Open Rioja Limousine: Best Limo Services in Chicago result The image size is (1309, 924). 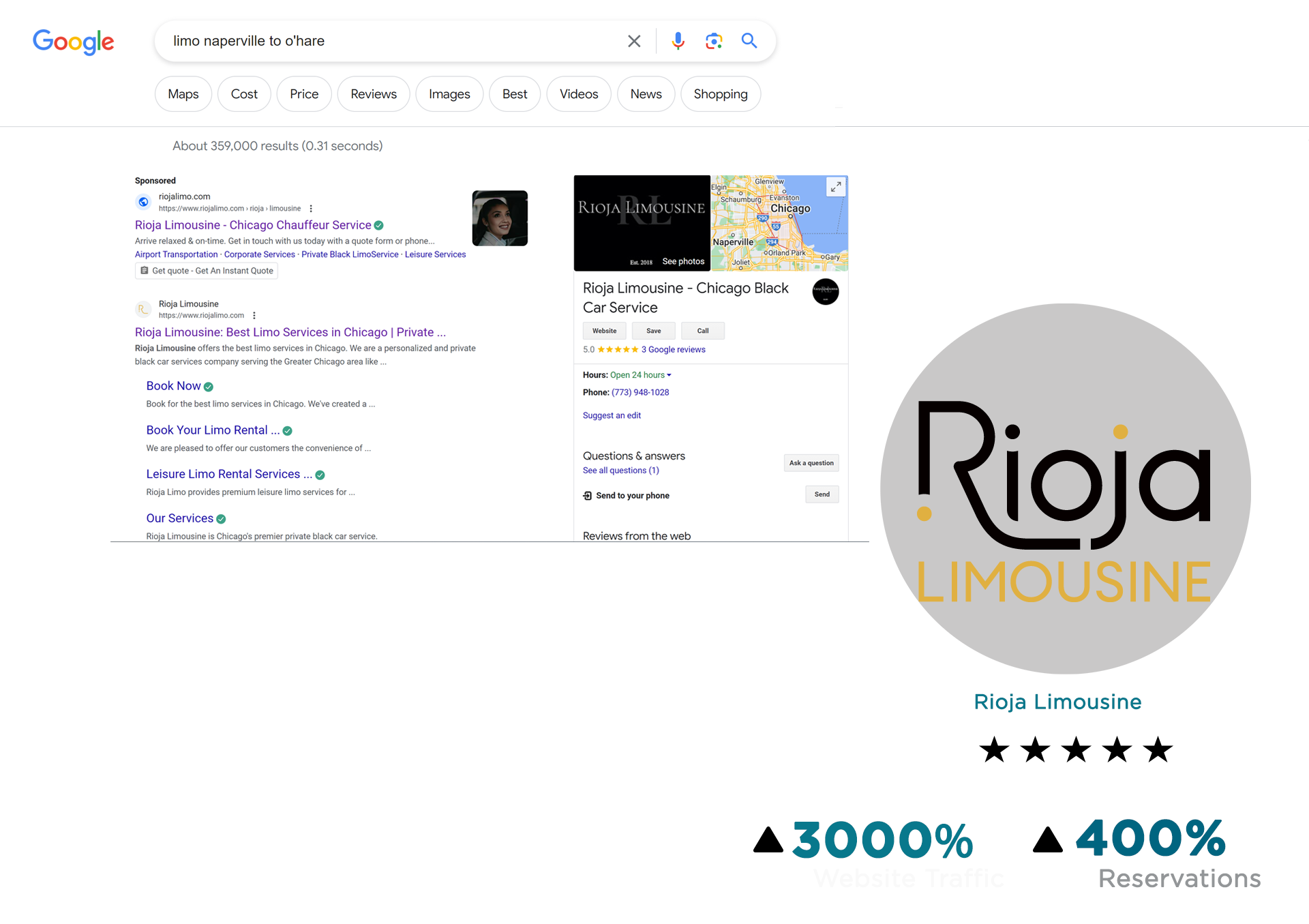click(x=290, y=332)
